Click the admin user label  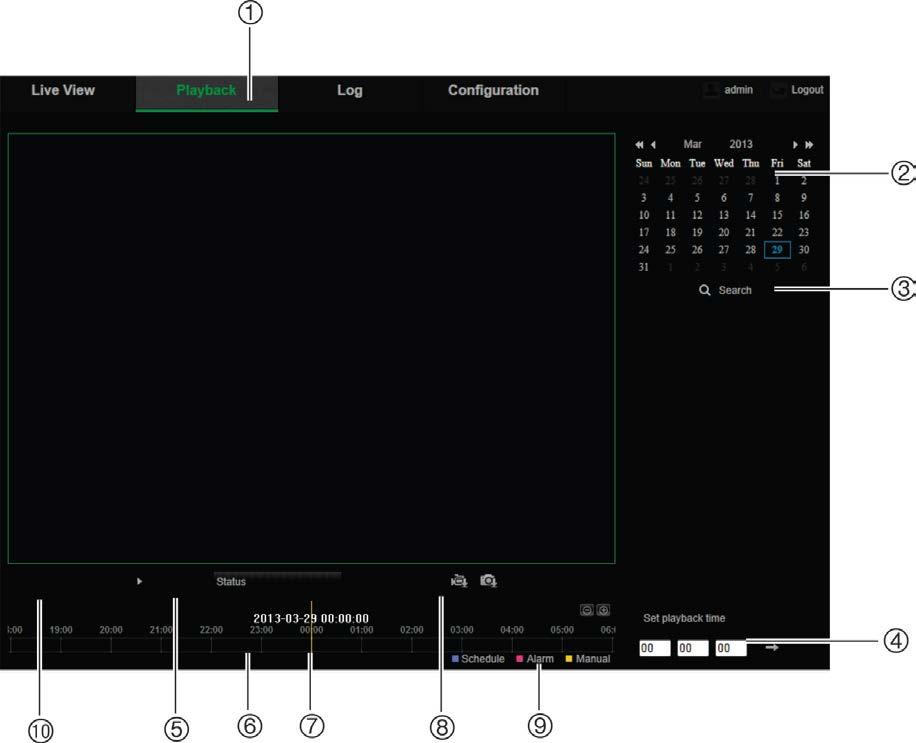[x=738, y=90]
